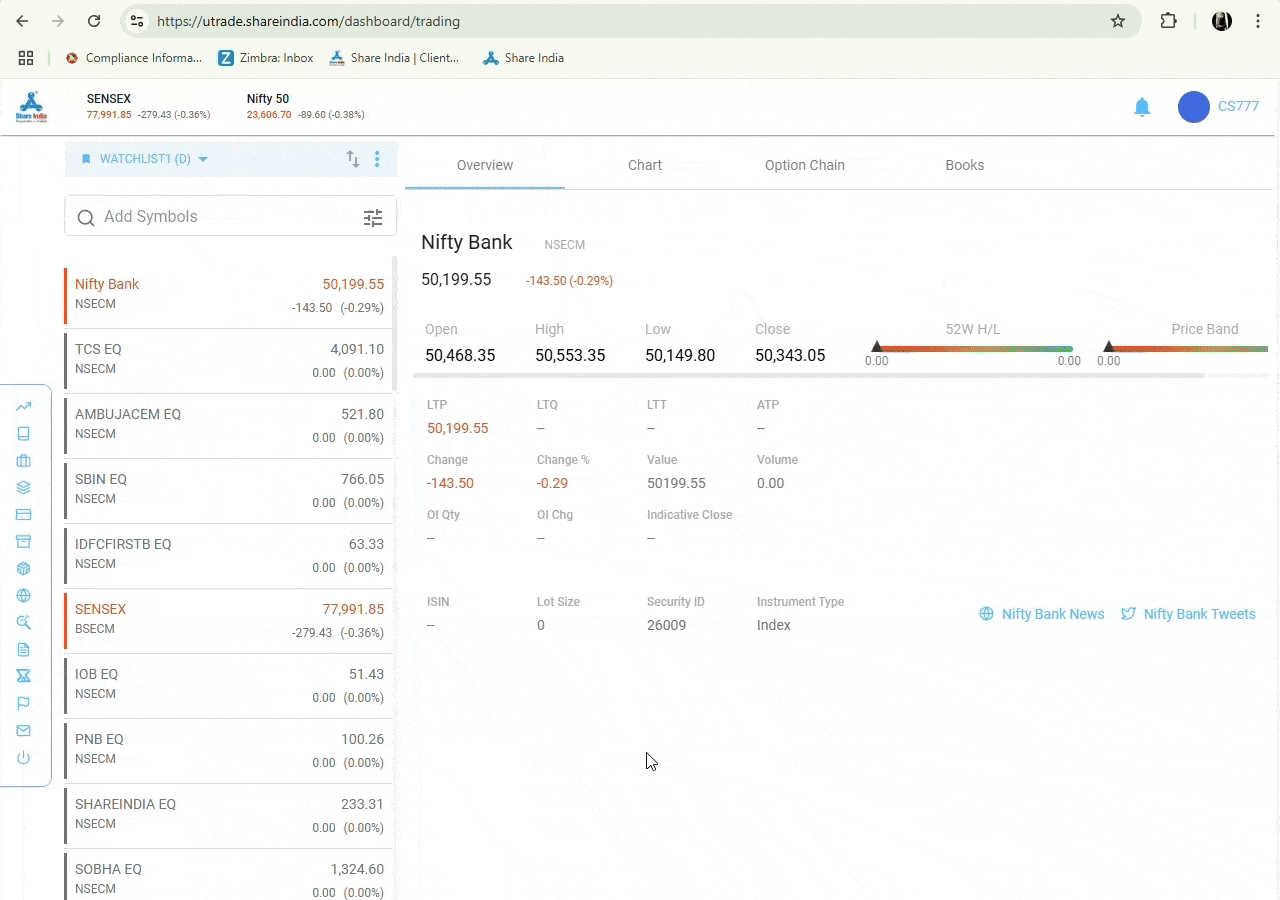This screenshot has height=900, width=1280.
Task: Click the trending chart icon in left sidebar
Action: pos(23,407)
